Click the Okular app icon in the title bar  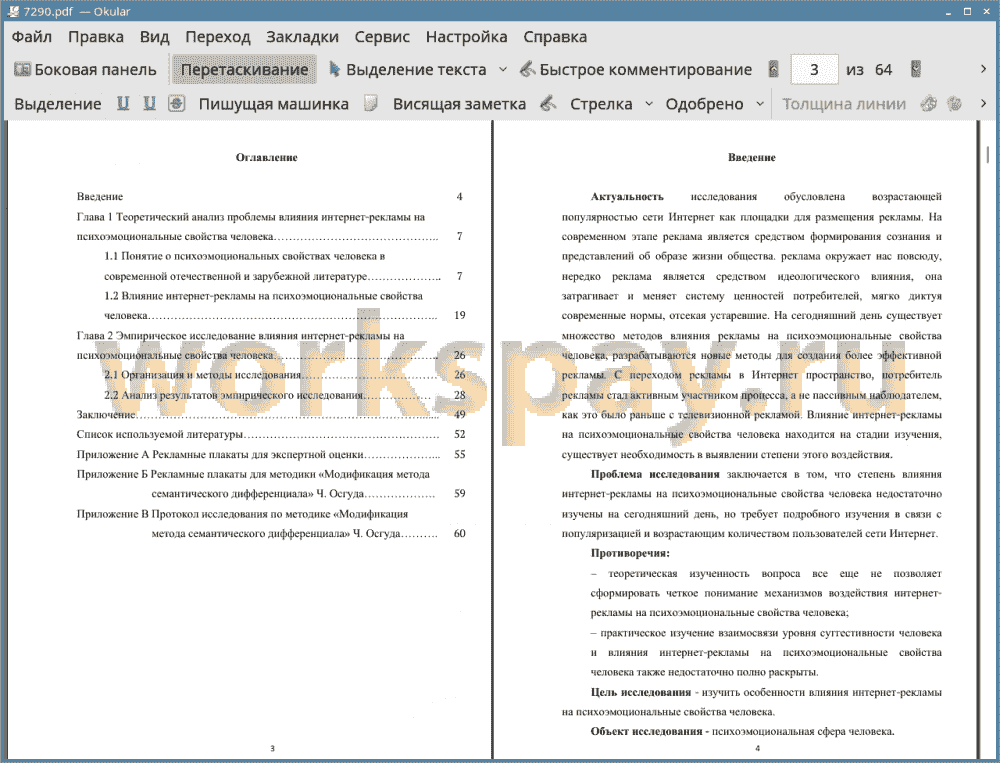click(x=12, y=11)
